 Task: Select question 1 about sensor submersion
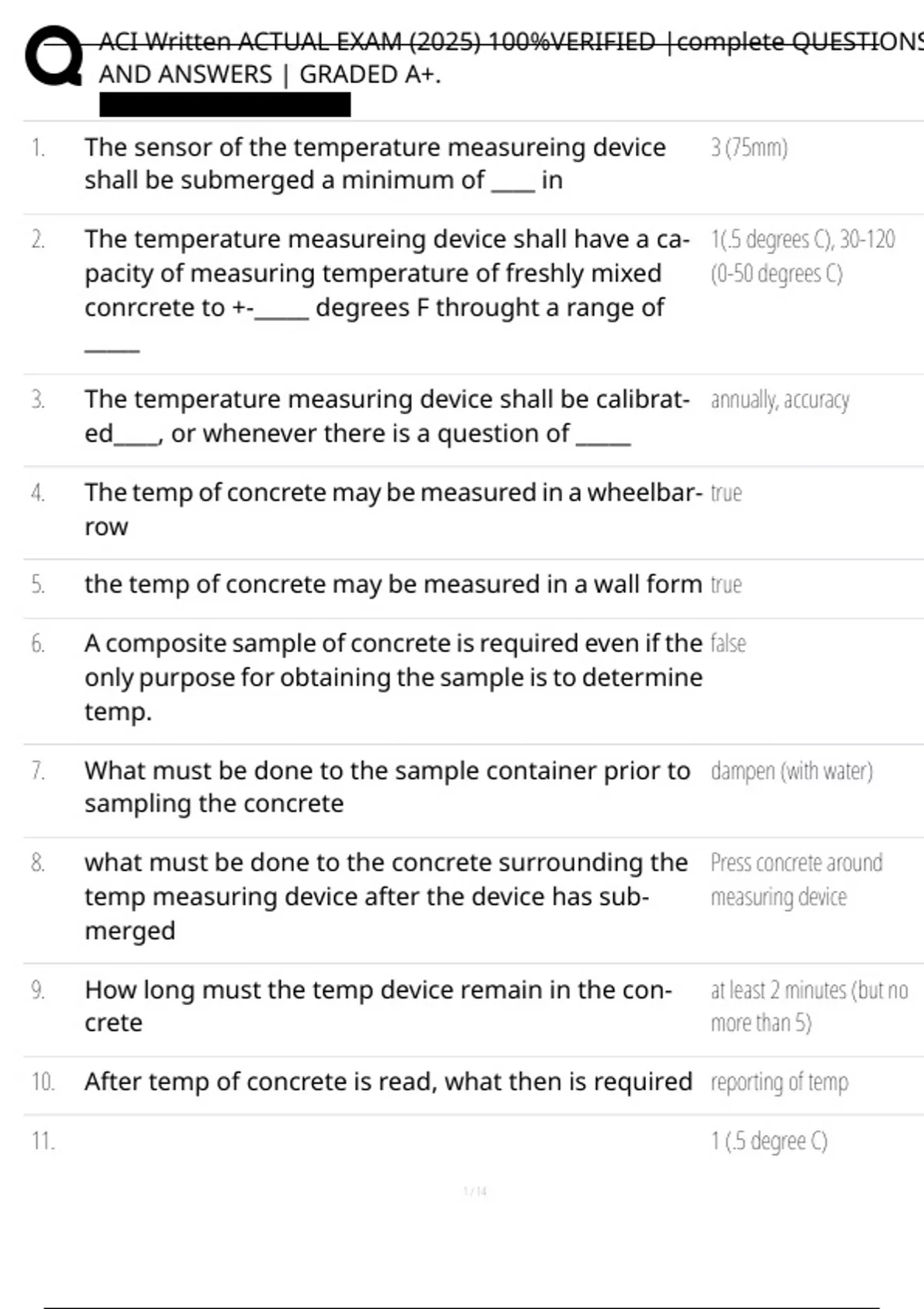[x=375, y=163]
